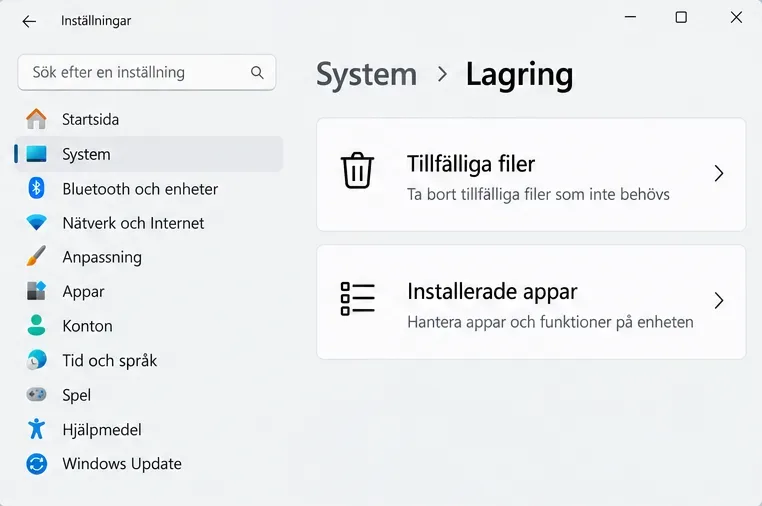Click the System monitor icon
762x506 pixels.
(x=36, y=154)
